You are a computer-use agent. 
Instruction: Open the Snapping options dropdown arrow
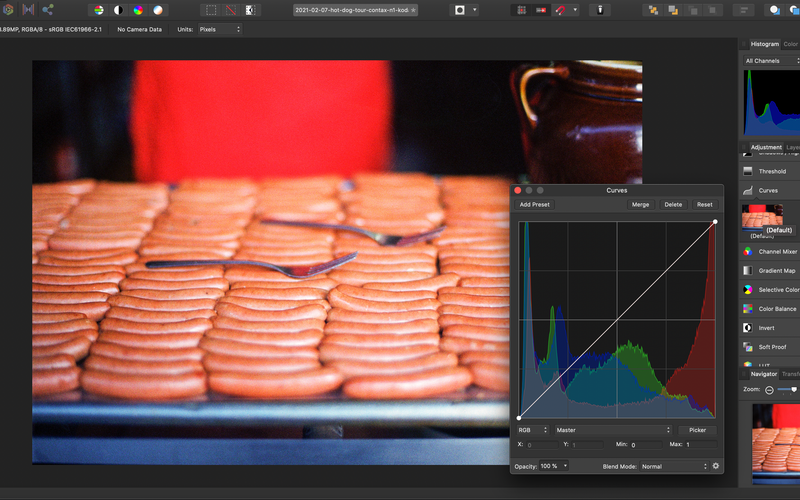575,10
